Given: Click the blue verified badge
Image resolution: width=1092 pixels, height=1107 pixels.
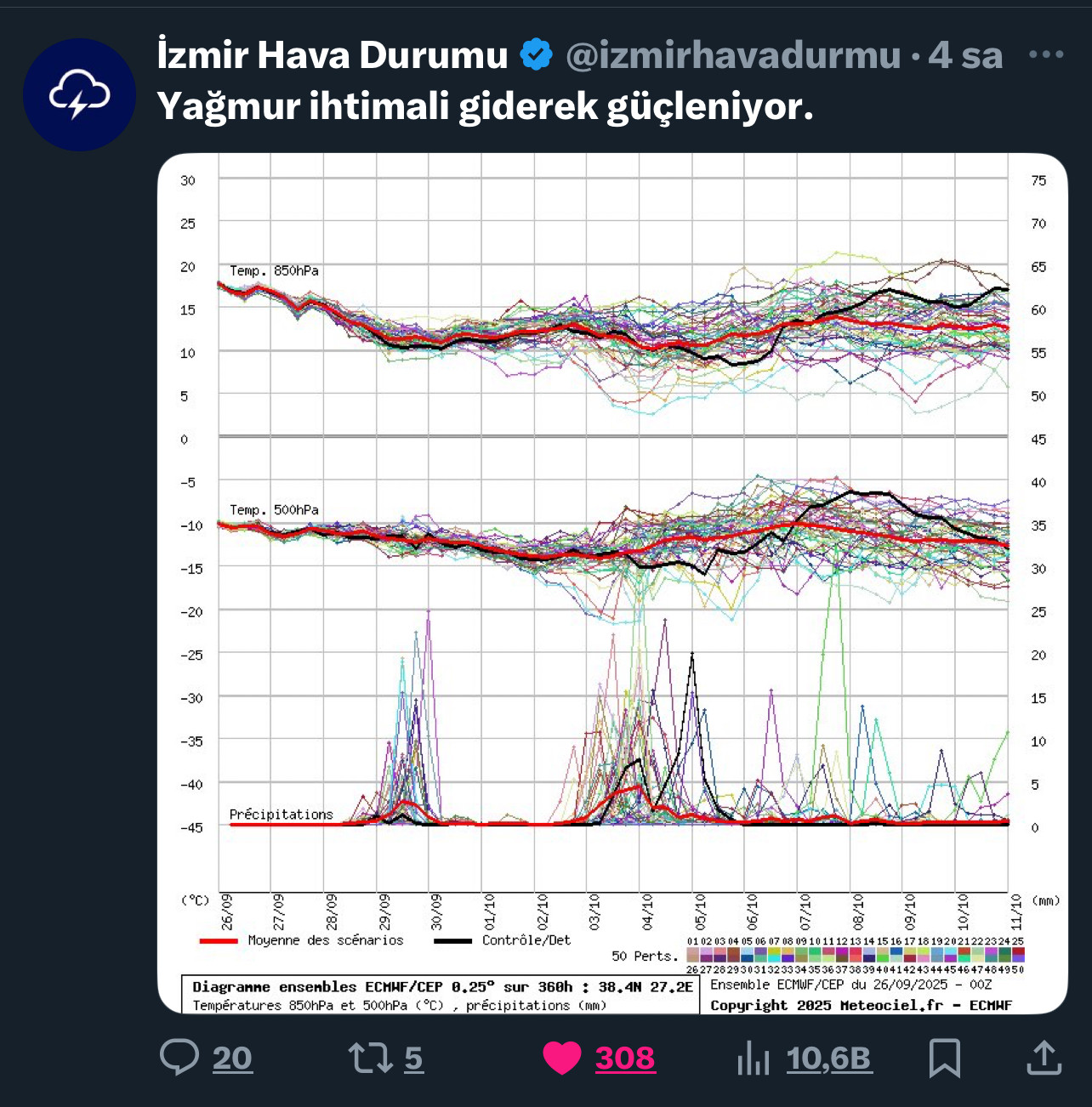Looking at the screenshot, I should (536, 55).
